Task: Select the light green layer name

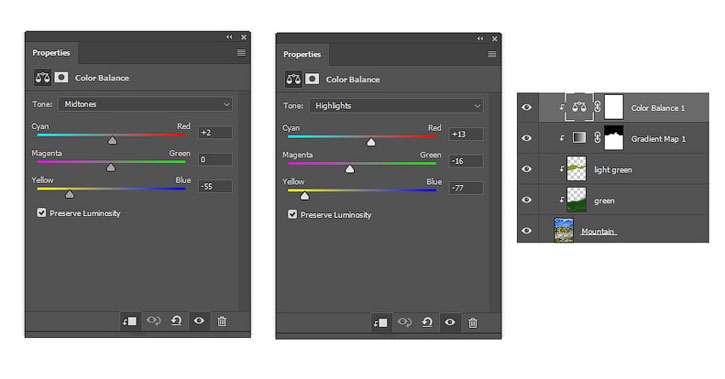Action: coord(613,170)
